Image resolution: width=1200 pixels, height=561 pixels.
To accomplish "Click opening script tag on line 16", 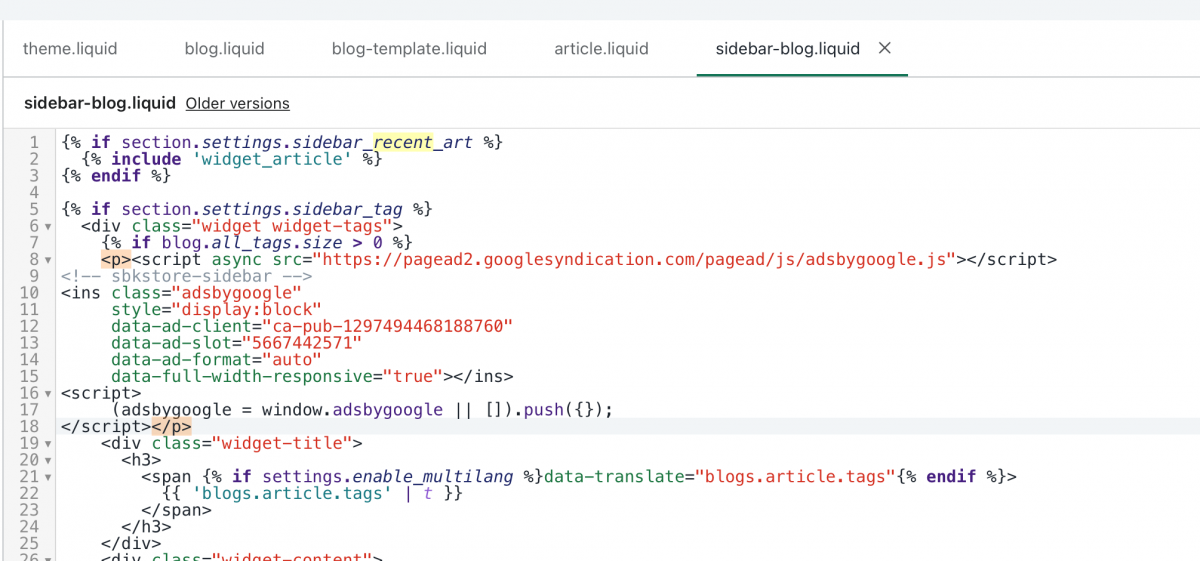I will coord(101,393).
